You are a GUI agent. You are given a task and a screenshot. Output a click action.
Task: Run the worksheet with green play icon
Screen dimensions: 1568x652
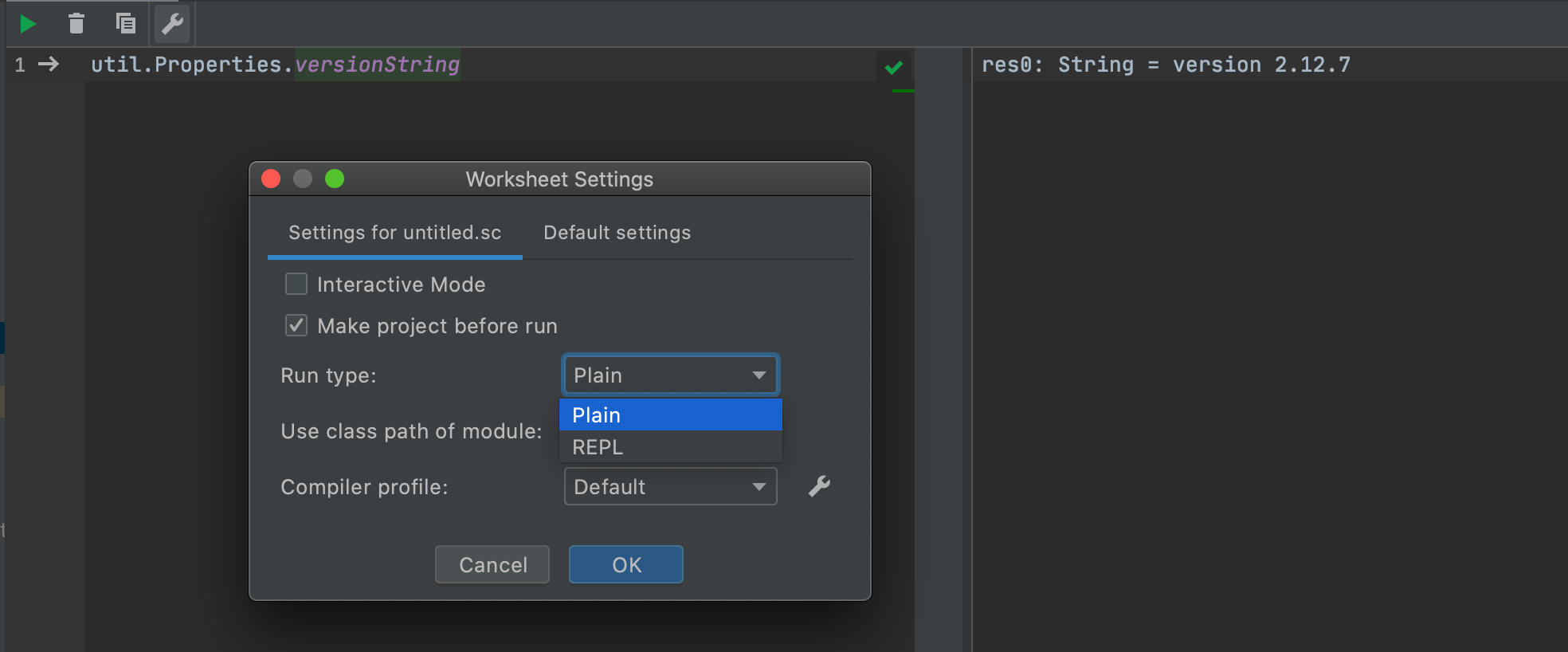coord(28,24)
